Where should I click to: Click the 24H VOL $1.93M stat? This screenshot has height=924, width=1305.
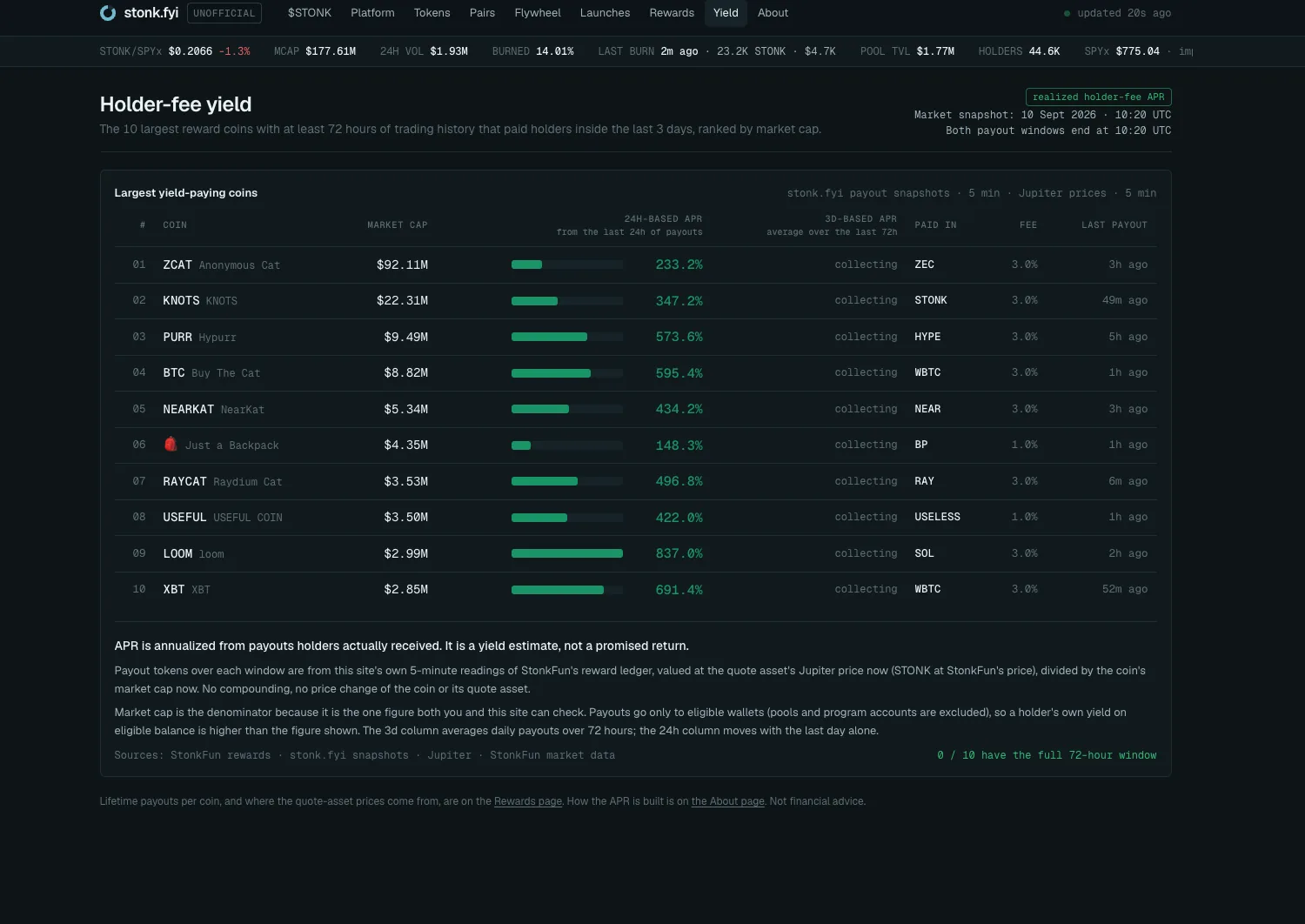point(424,51)
